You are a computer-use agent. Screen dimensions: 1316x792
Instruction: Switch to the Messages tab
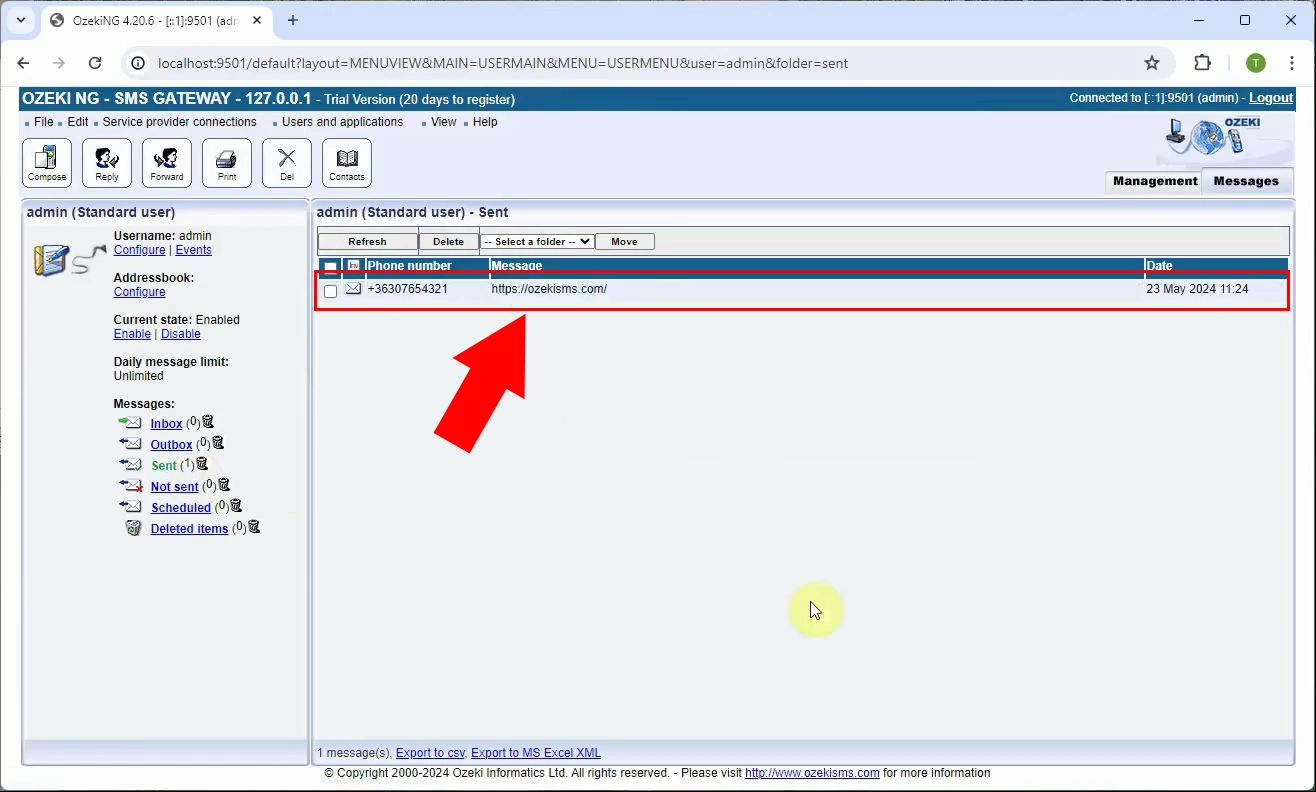(x=1246, y=181)
